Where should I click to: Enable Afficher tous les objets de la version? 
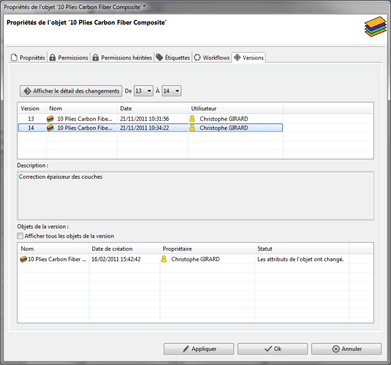pos(20,236)
